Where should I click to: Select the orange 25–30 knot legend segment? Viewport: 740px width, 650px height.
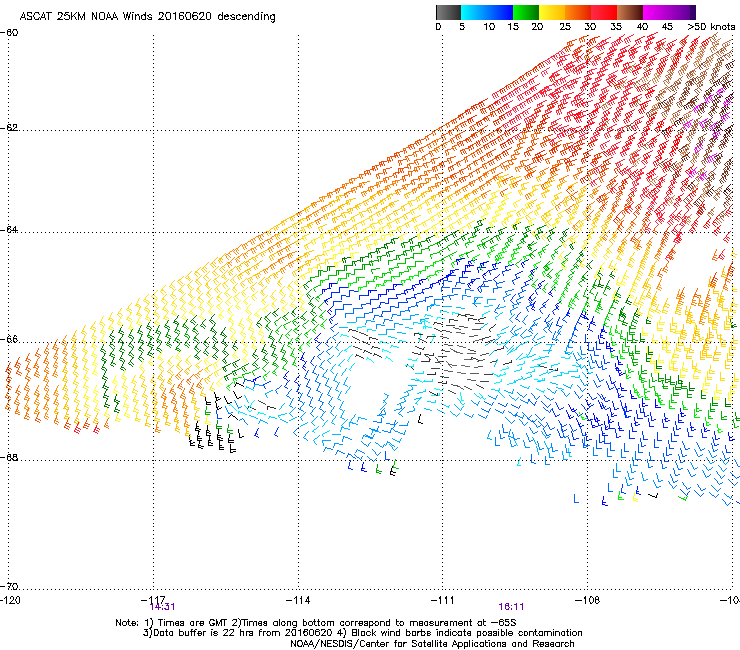[578, 12]
